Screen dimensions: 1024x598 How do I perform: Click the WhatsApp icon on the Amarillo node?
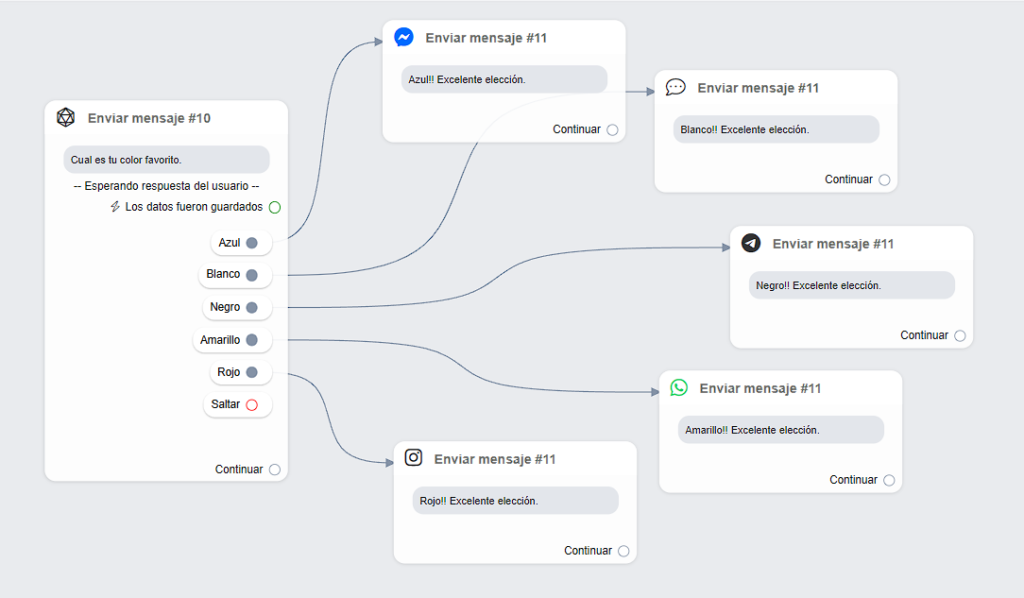[x=679, y=388]
